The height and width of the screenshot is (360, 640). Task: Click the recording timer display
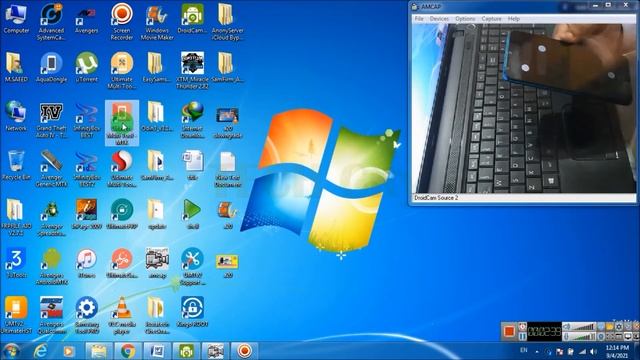[544, 331]
